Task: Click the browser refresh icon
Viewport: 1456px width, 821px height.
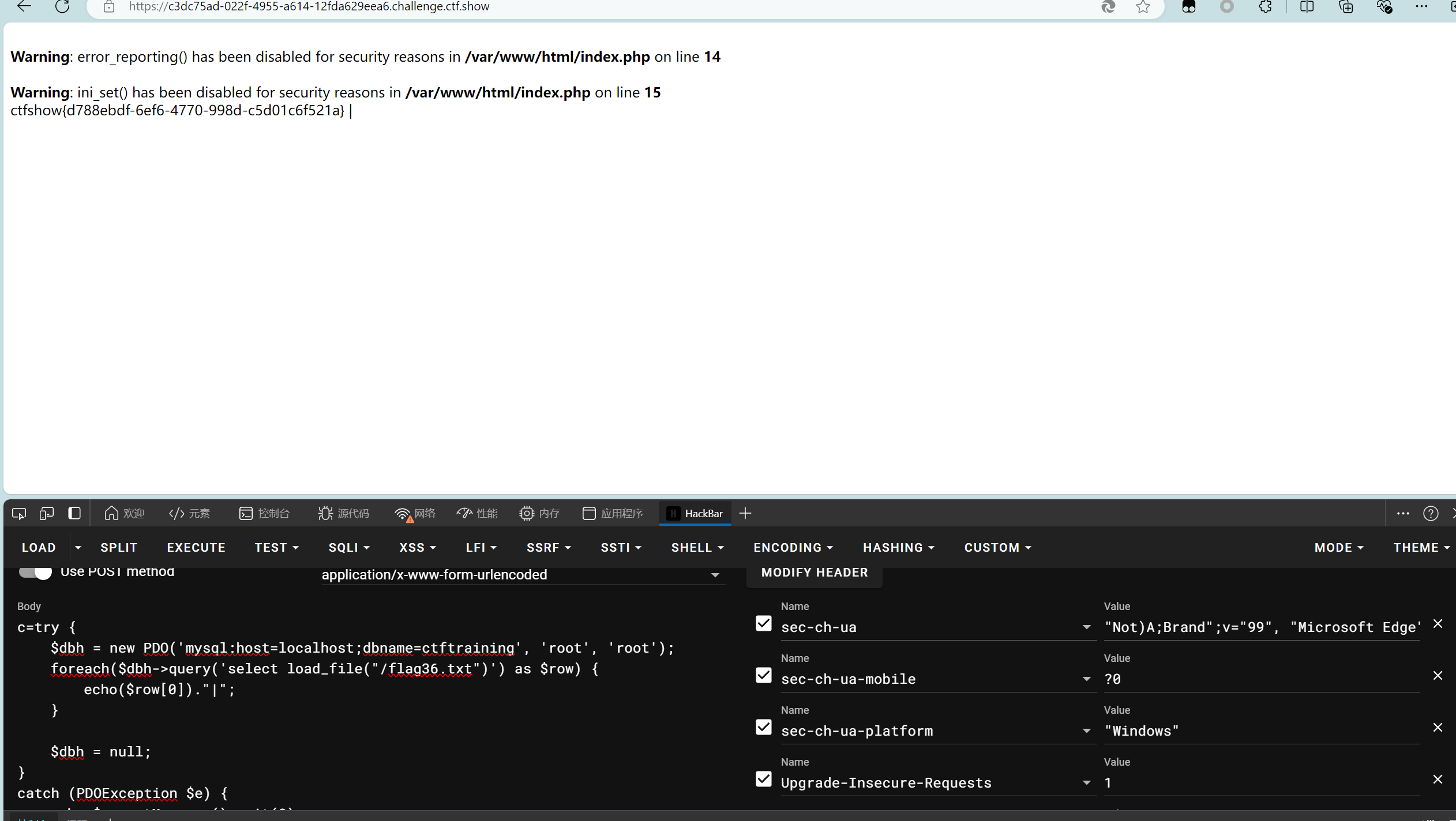Action: coord(62,7)
